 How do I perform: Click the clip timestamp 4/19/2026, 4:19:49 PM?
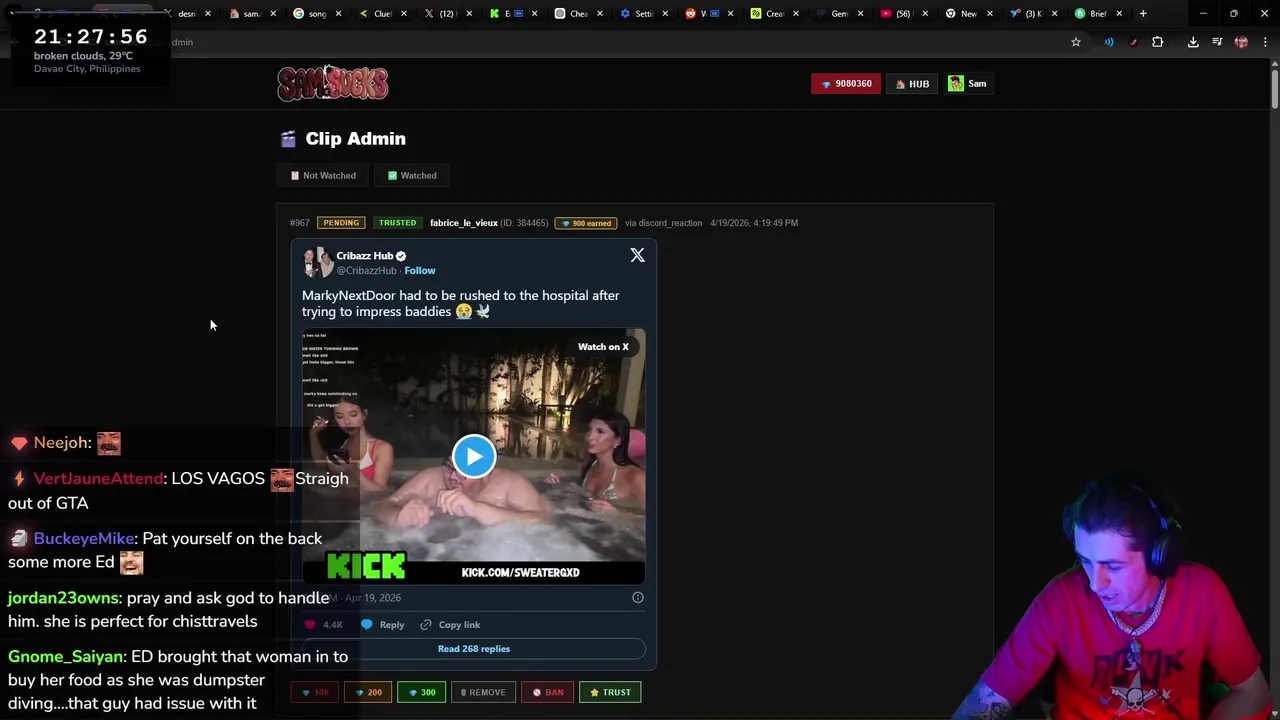click(x=754, y=223)
